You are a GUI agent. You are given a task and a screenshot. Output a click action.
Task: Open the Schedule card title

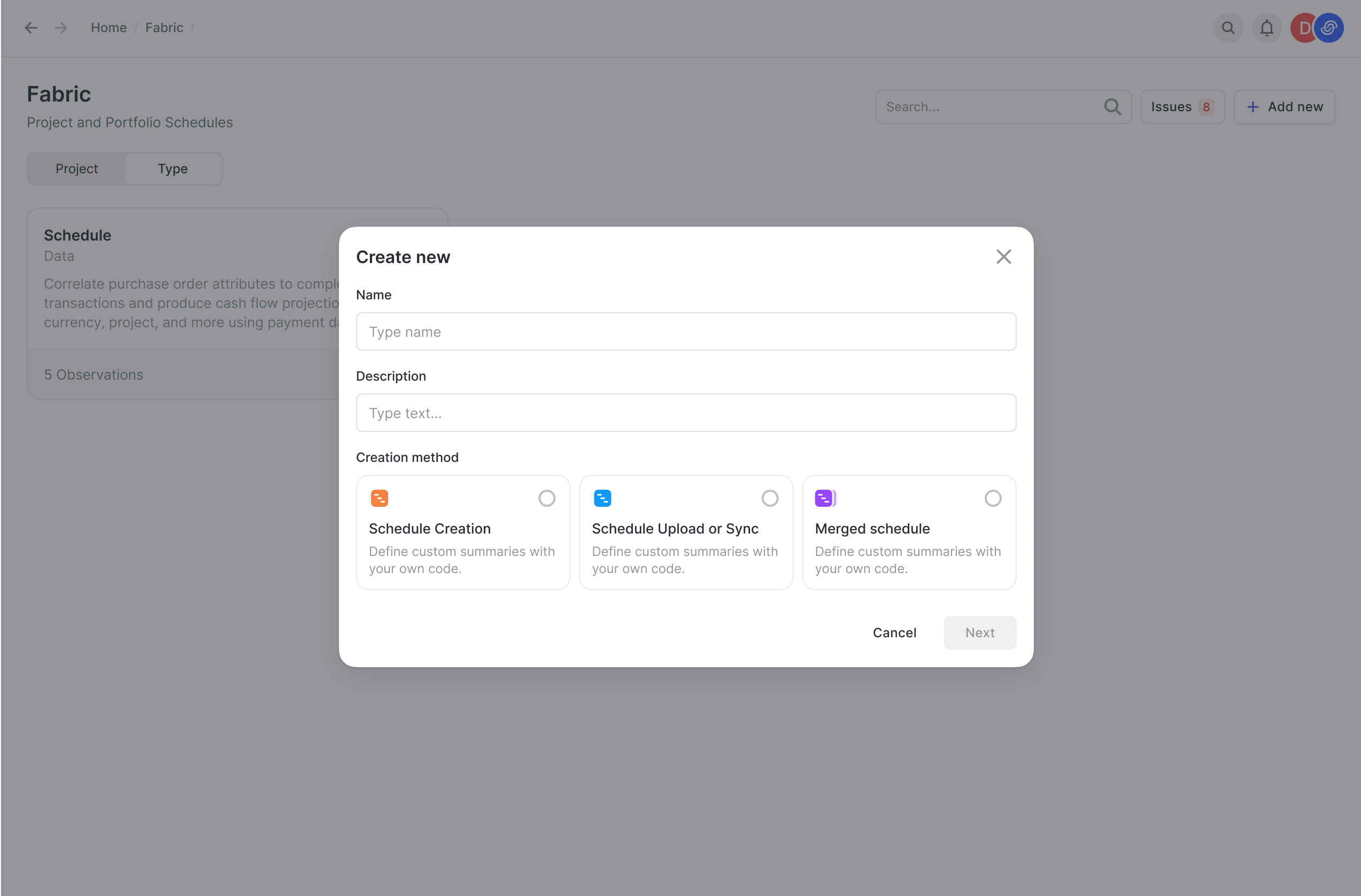pos(78,235)
